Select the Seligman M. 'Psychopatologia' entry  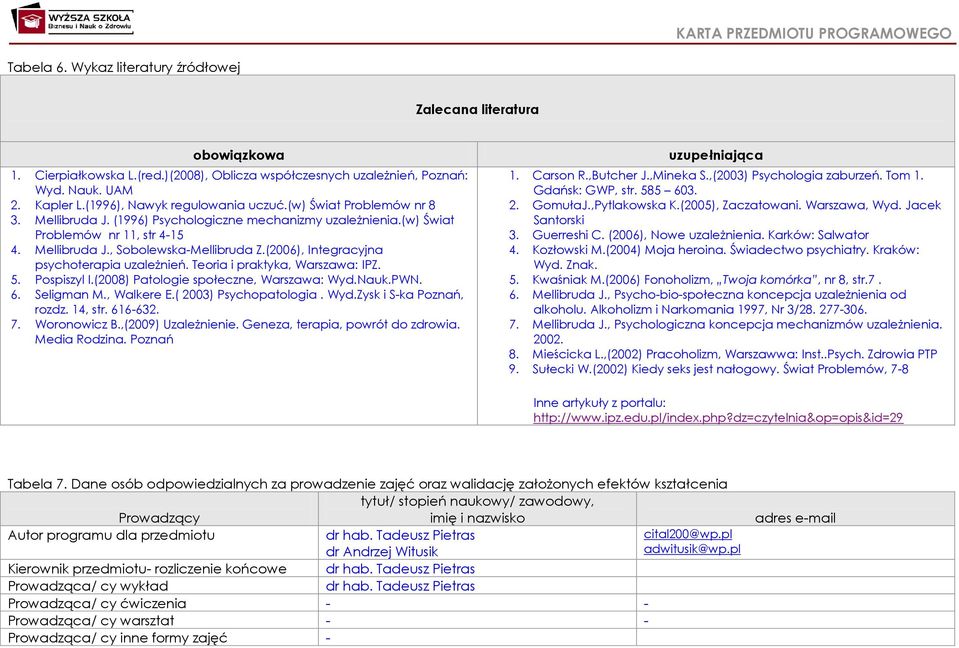(249, 302)
